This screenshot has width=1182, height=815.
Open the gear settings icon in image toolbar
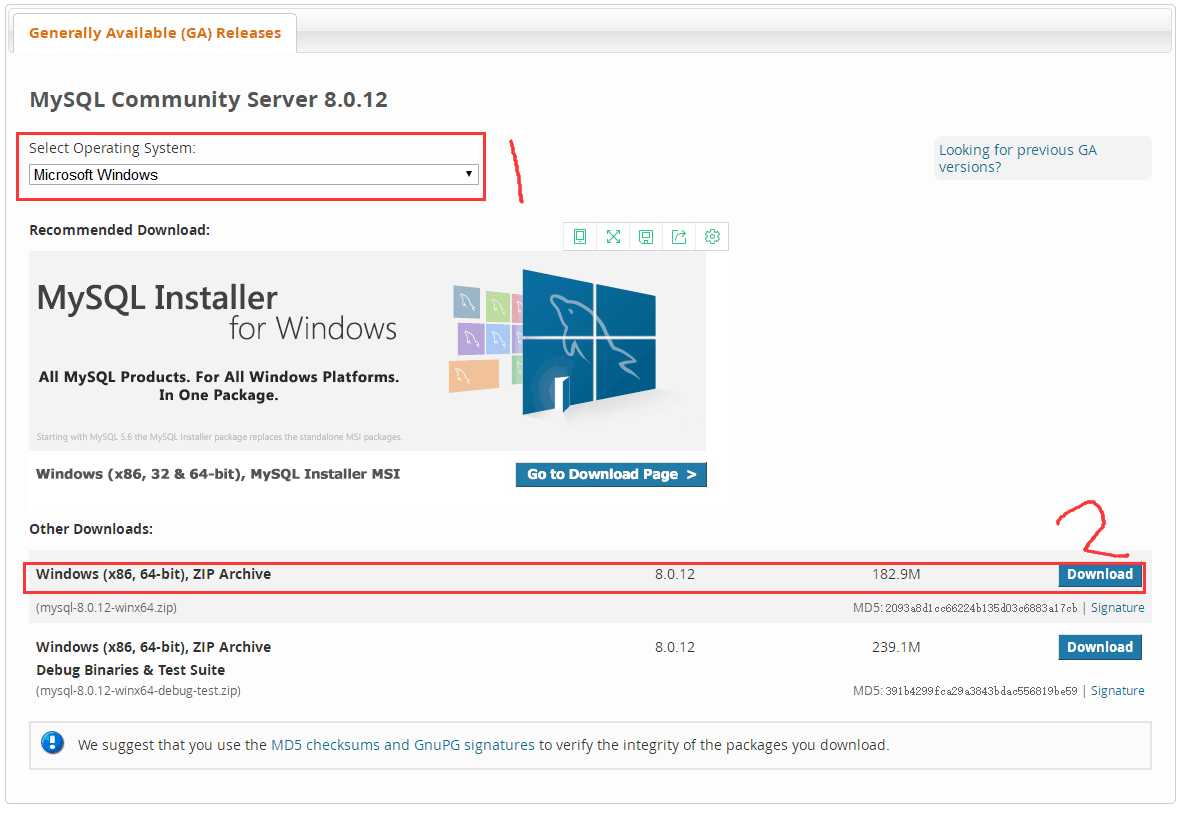[x=712, y=237]
